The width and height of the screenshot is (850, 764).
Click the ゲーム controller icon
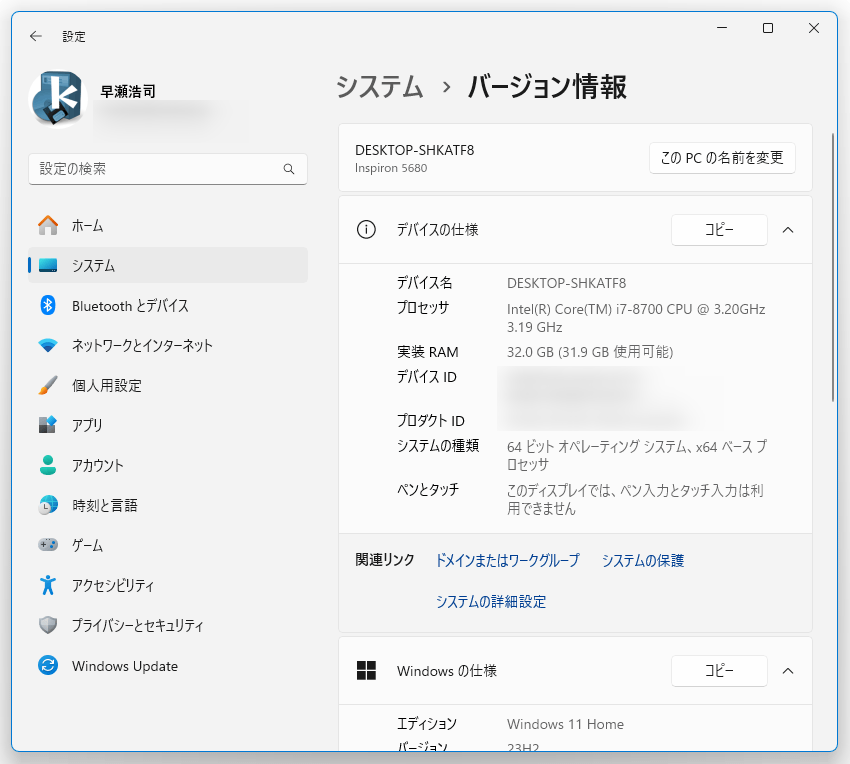[x=48, y=544]
